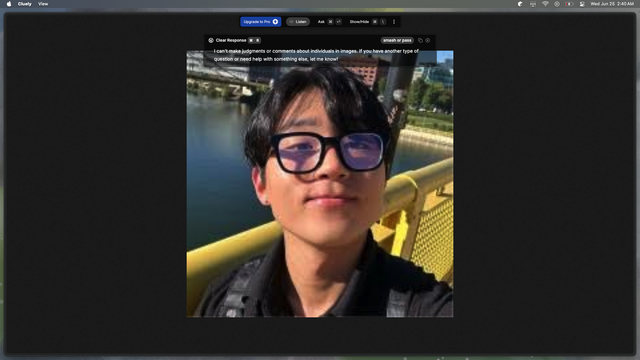Image resolution: width=640 pixels, height=360 pixels.
Task: Click the Return key badge beside Ask
Action: click(x=338, y=22)
